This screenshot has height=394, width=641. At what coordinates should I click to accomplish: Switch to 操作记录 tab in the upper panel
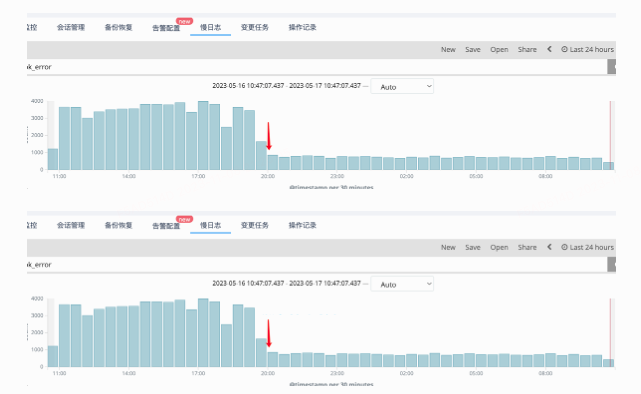point(303,27)
